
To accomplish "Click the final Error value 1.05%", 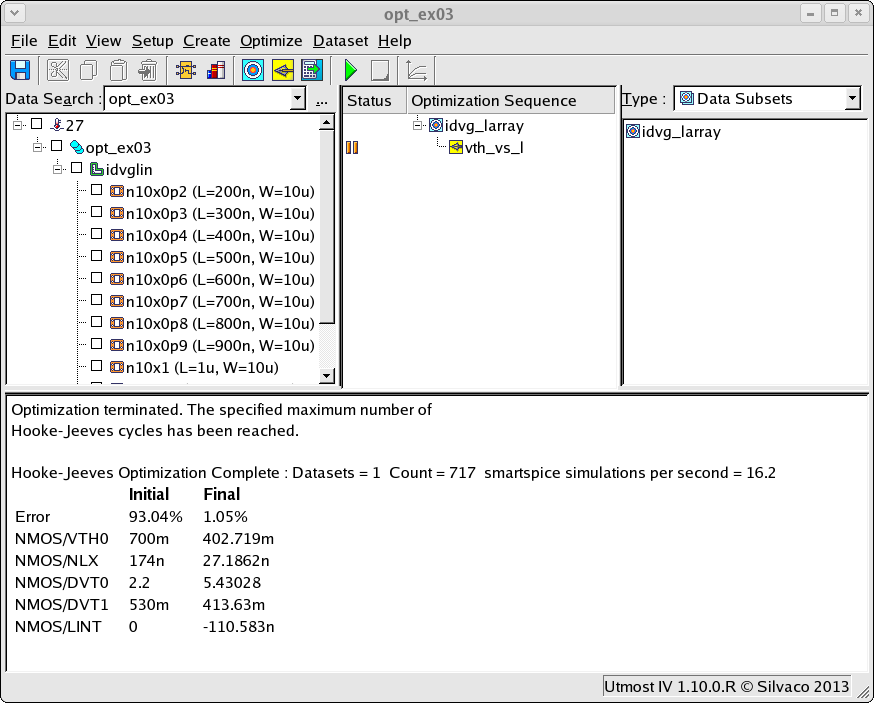I will [225, 517].
